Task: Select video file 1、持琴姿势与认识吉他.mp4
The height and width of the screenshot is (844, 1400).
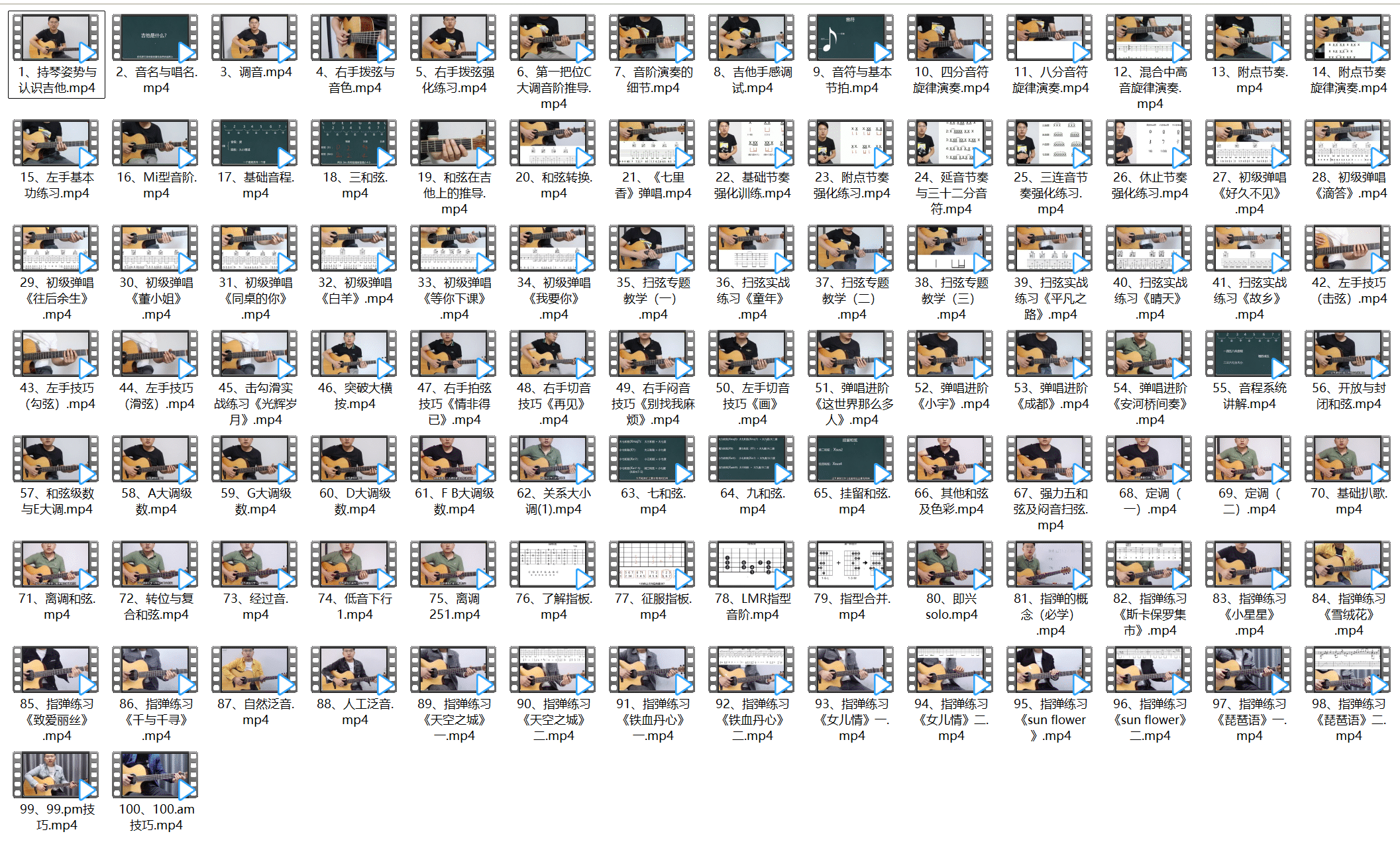Action: pos(56,38)
